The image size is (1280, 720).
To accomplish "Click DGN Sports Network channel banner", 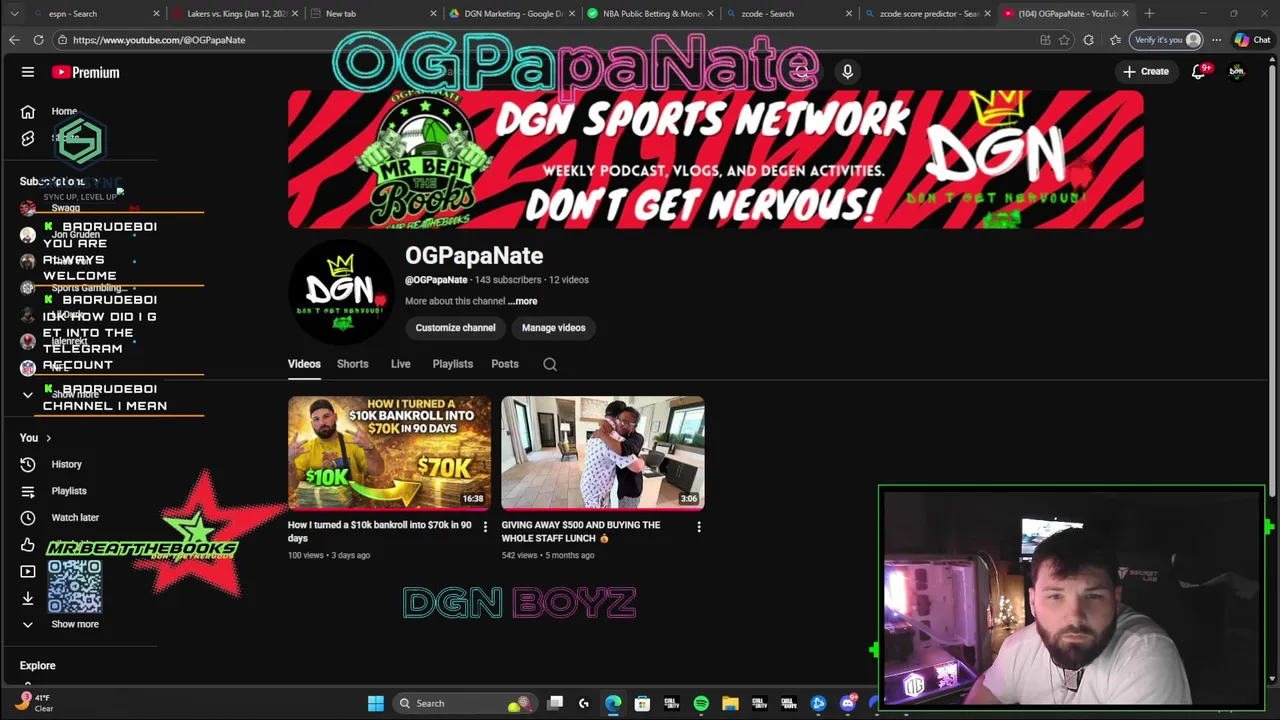I will pos(715,160).
